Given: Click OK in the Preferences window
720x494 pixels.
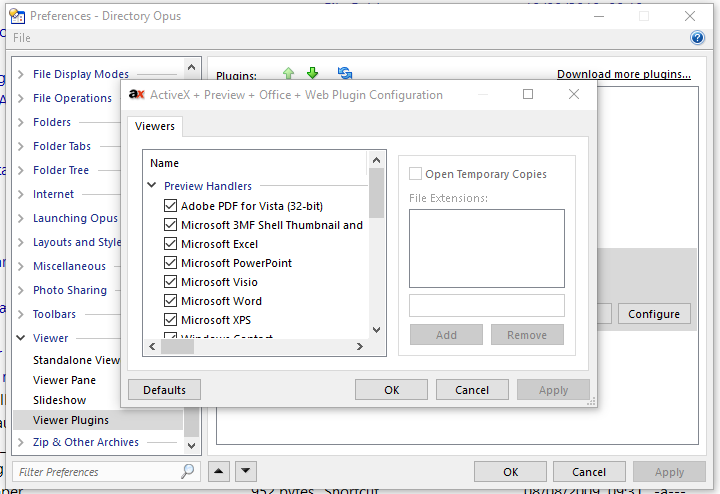Looking at the screenshot, I should [510, 472].
